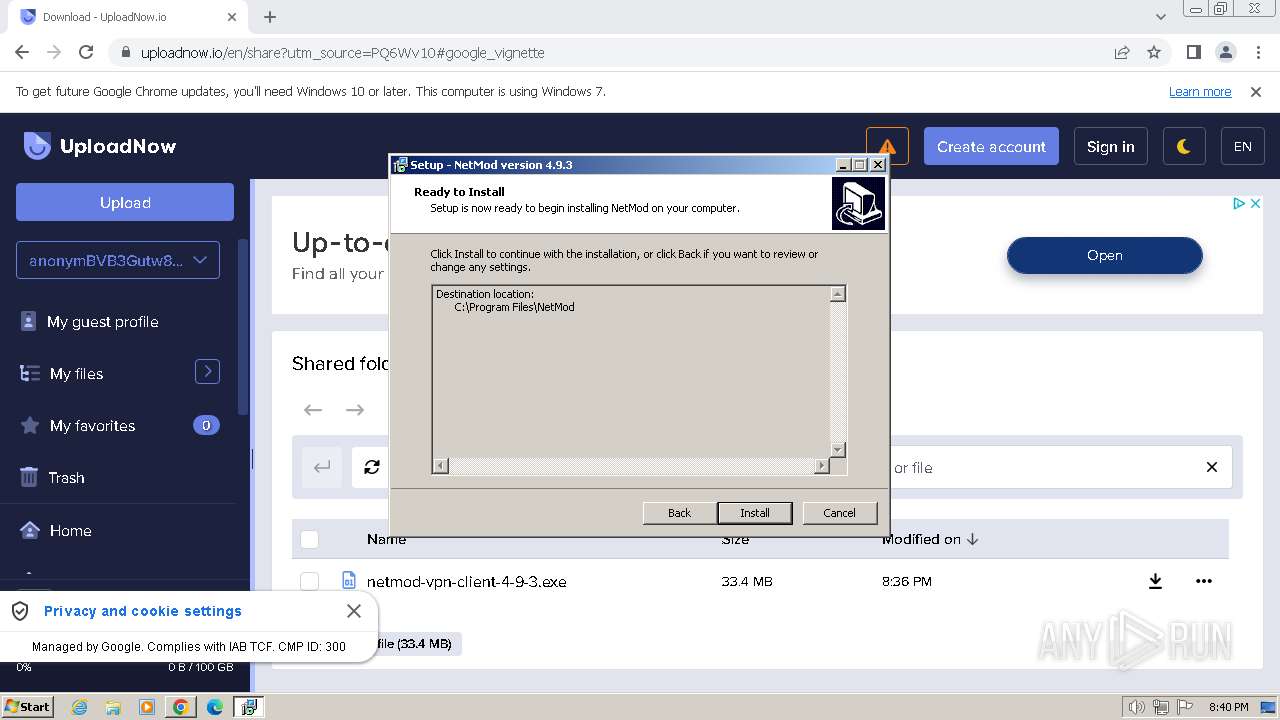Click Install in the NetMod setup dialog
1280x720 pixels.
(755, 513)
